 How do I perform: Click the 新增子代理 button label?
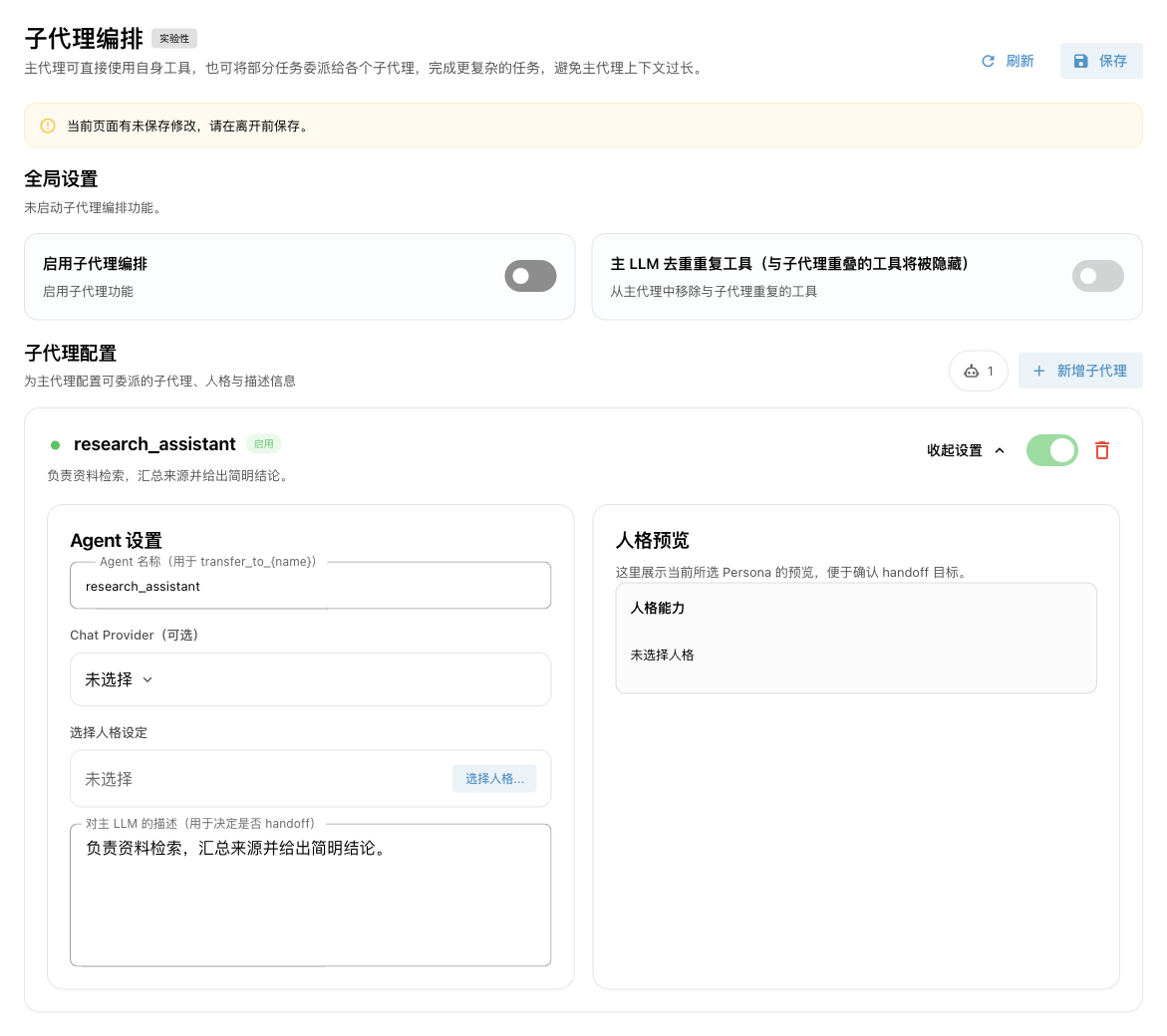click(x=1092, y=371)
